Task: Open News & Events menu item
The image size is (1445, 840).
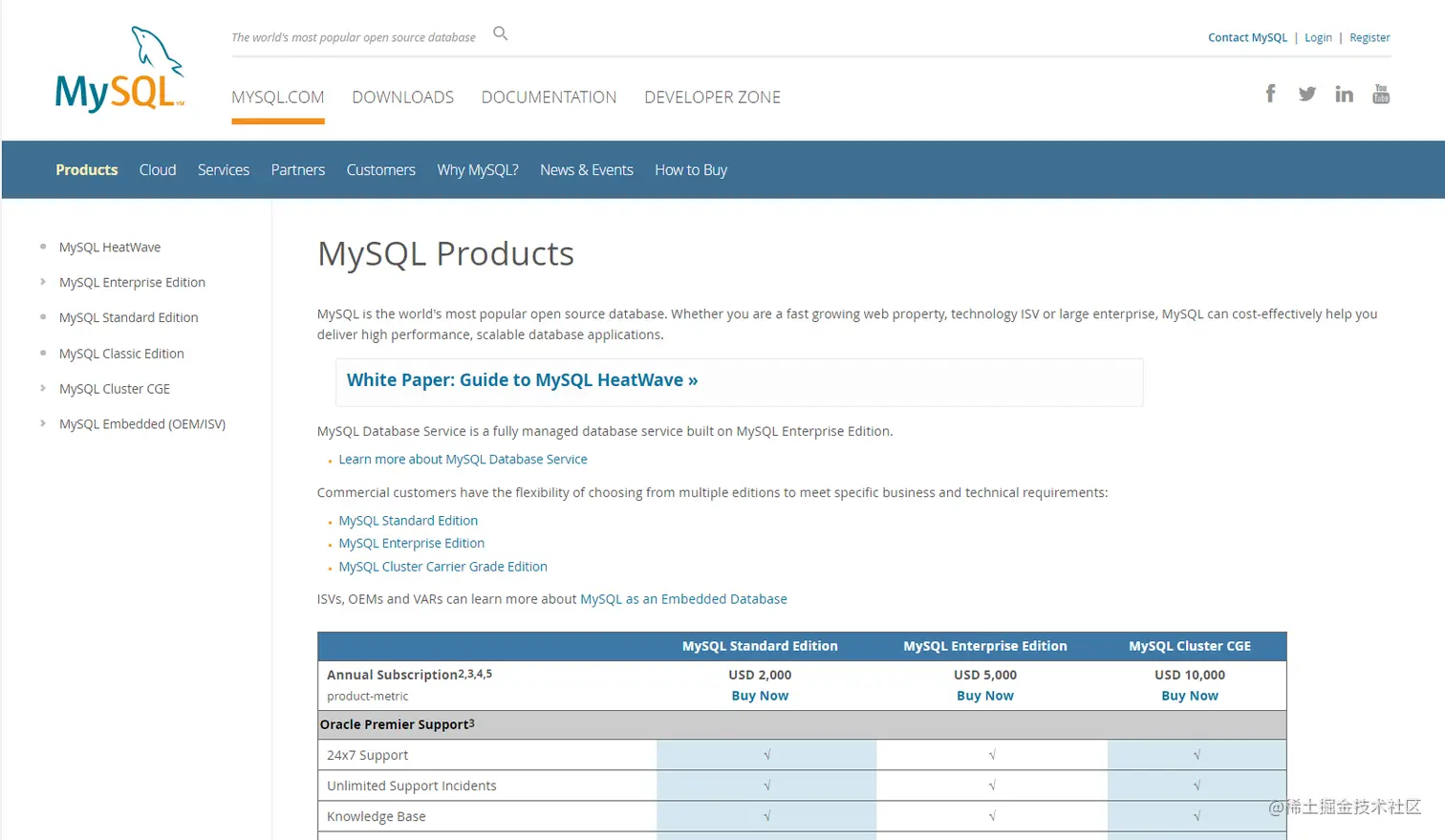Action: [587, 170]
